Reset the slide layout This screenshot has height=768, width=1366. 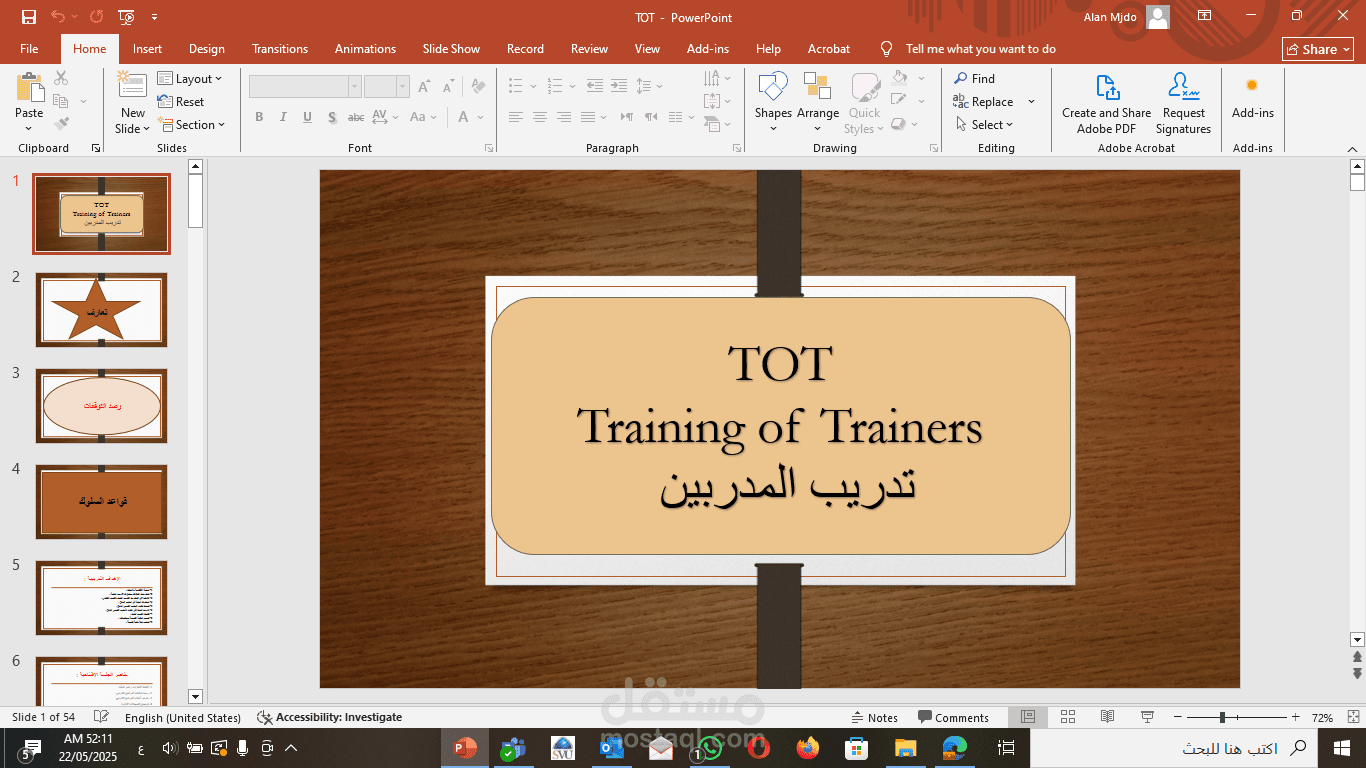[x=181, y=102]
